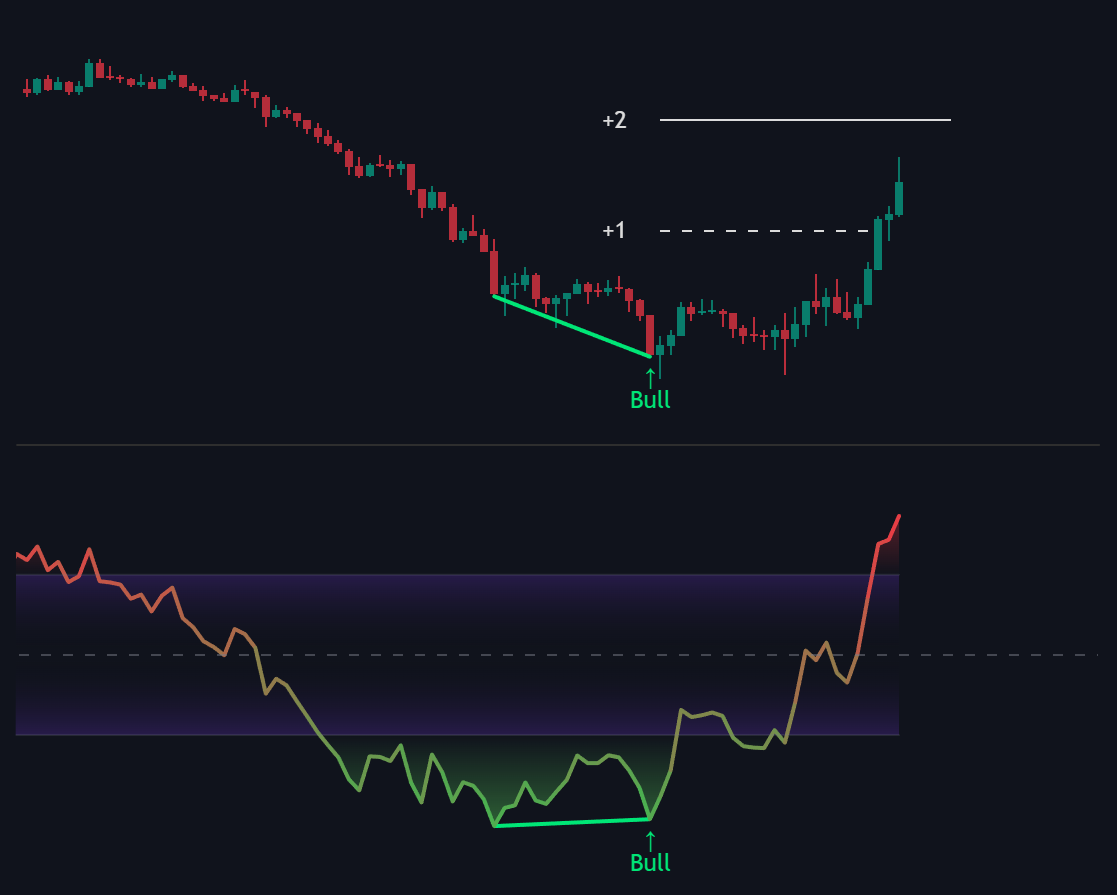Select the +2 target level label
The width and height of the screenshot is (1117, 895).
[x=614, y=120]
